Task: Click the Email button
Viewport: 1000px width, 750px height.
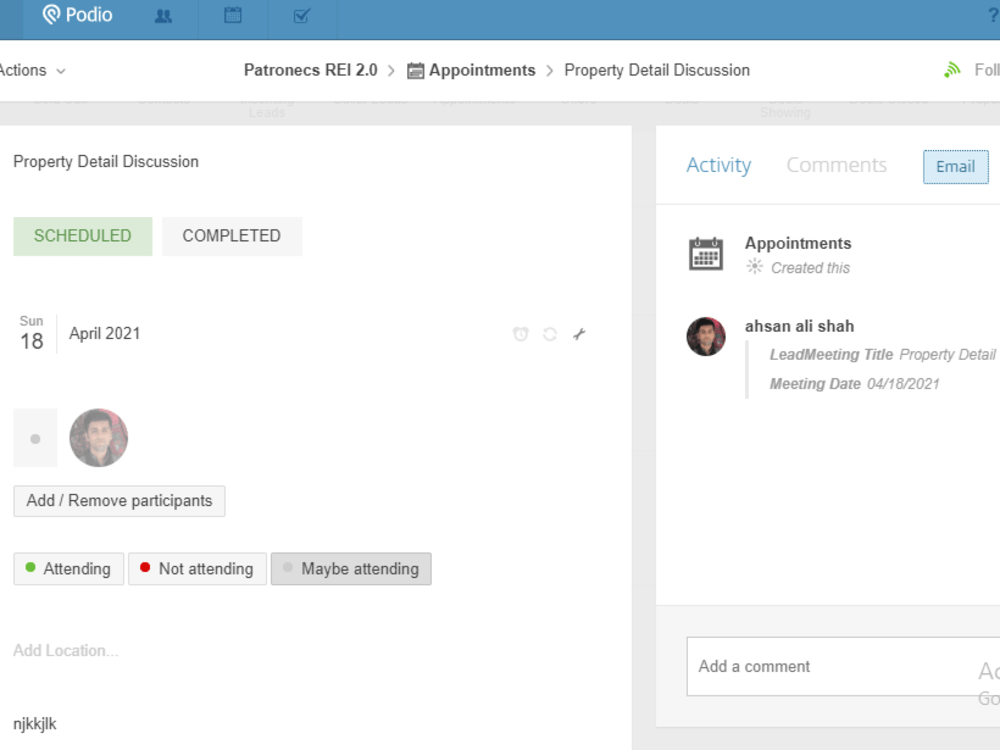Action: coord(955,167)
